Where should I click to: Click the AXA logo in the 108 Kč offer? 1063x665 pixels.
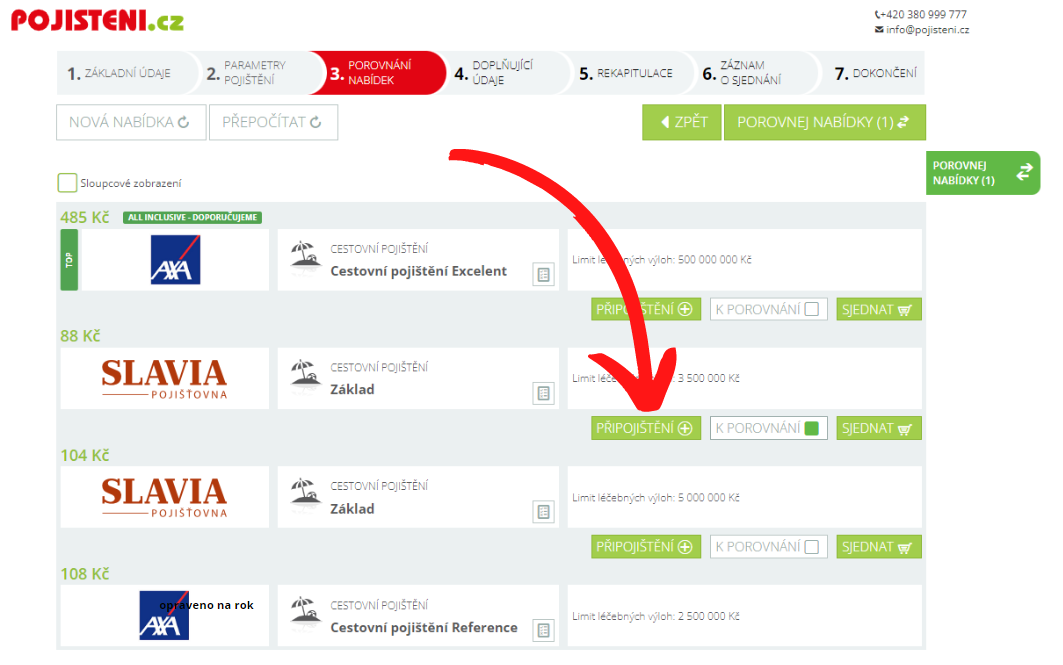coord(164,616)
